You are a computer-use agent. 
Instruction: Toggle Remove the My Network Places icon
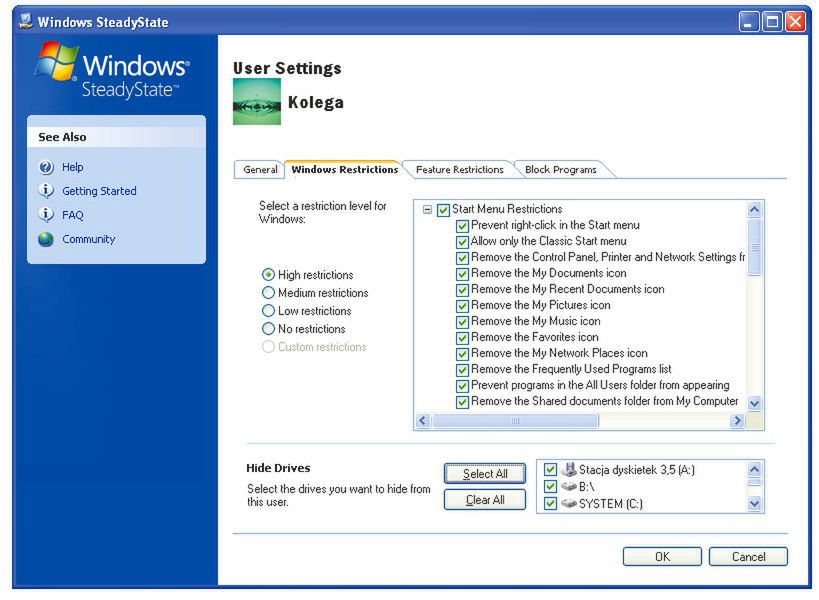tap(462, 354)
